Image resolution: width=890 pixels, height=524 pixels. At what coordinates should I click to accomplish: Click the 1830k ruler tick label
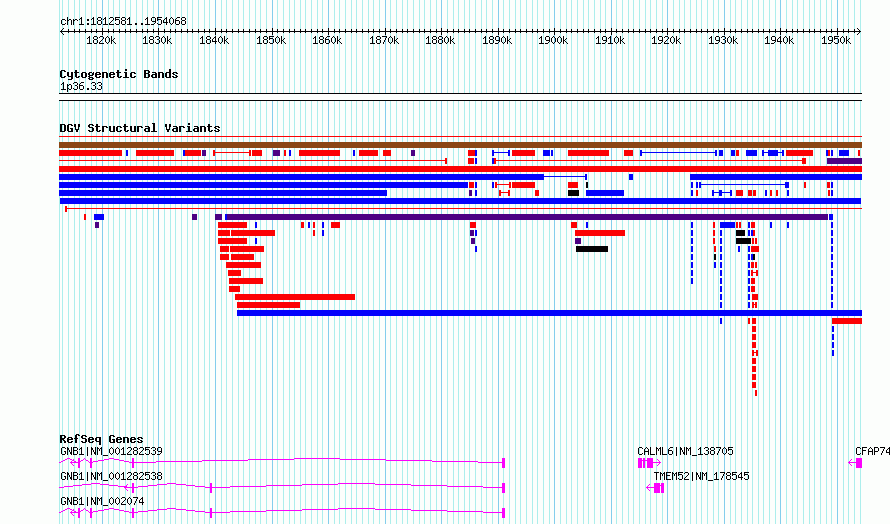[157, 41]
